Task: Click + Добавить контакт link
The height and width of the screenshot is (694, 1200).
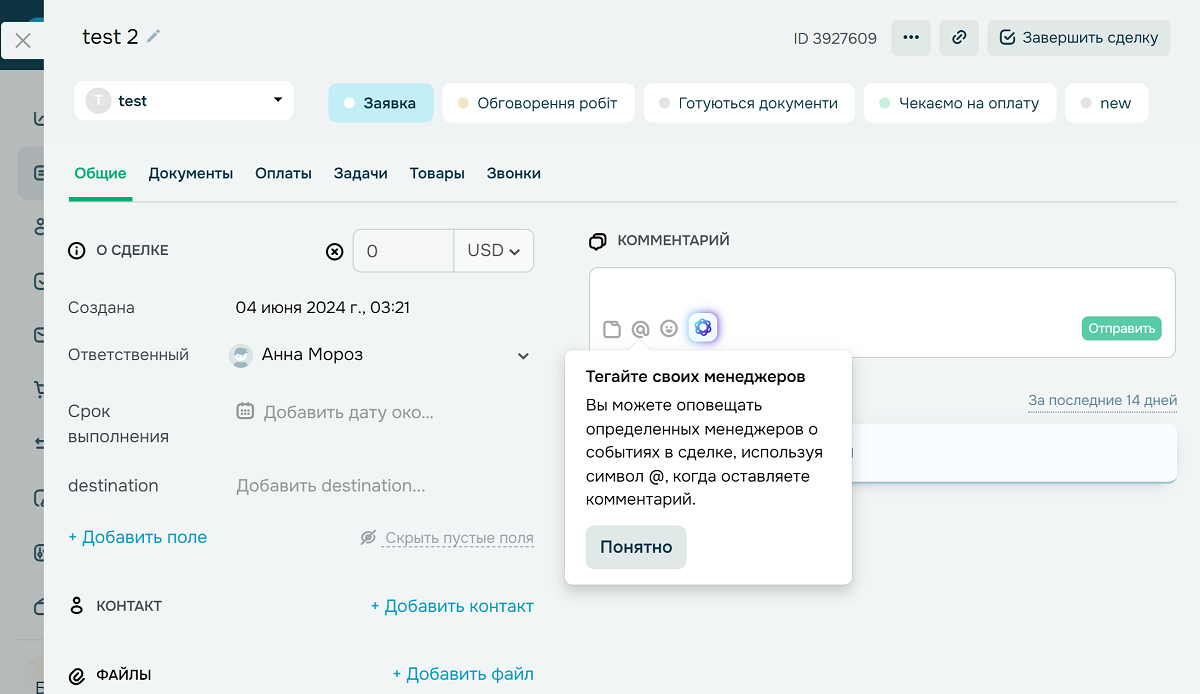Action: [452, 606]
